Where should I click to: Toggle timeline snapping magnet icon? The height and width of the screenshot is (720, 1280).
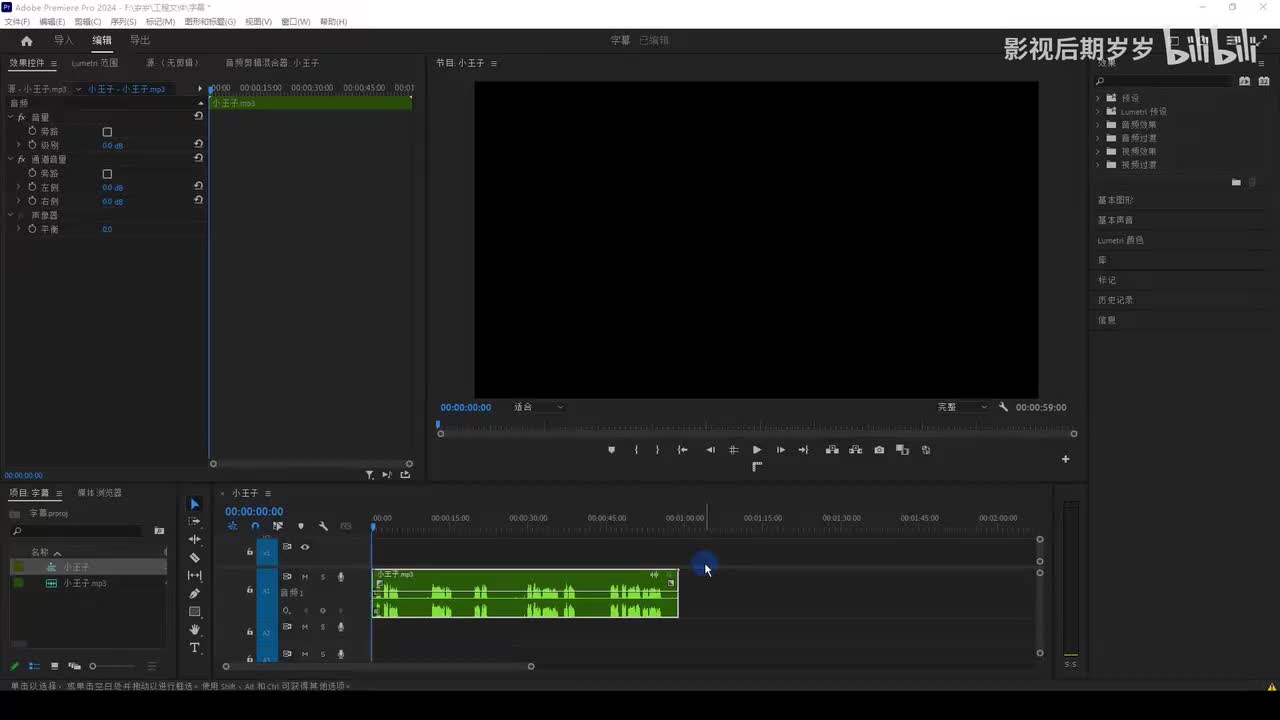click(x=255, y=526)
